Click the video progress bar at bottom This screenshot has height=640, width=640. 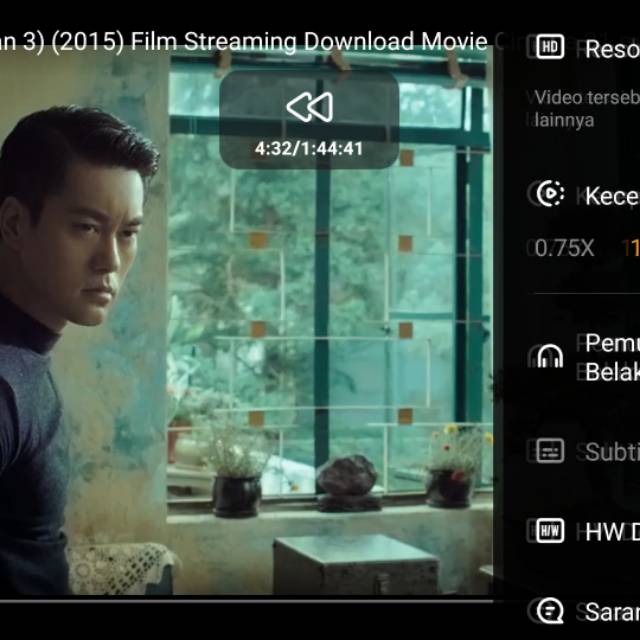tap(250, 601)
